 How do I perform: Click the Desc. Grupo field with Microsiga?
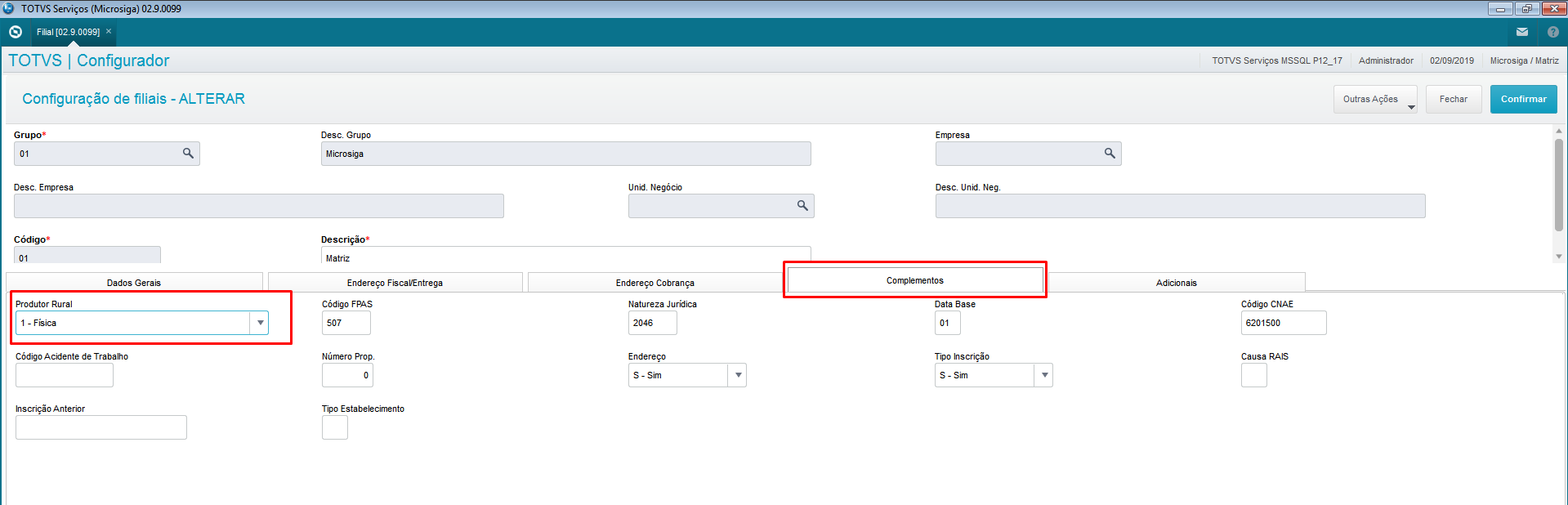coord(565,154)
